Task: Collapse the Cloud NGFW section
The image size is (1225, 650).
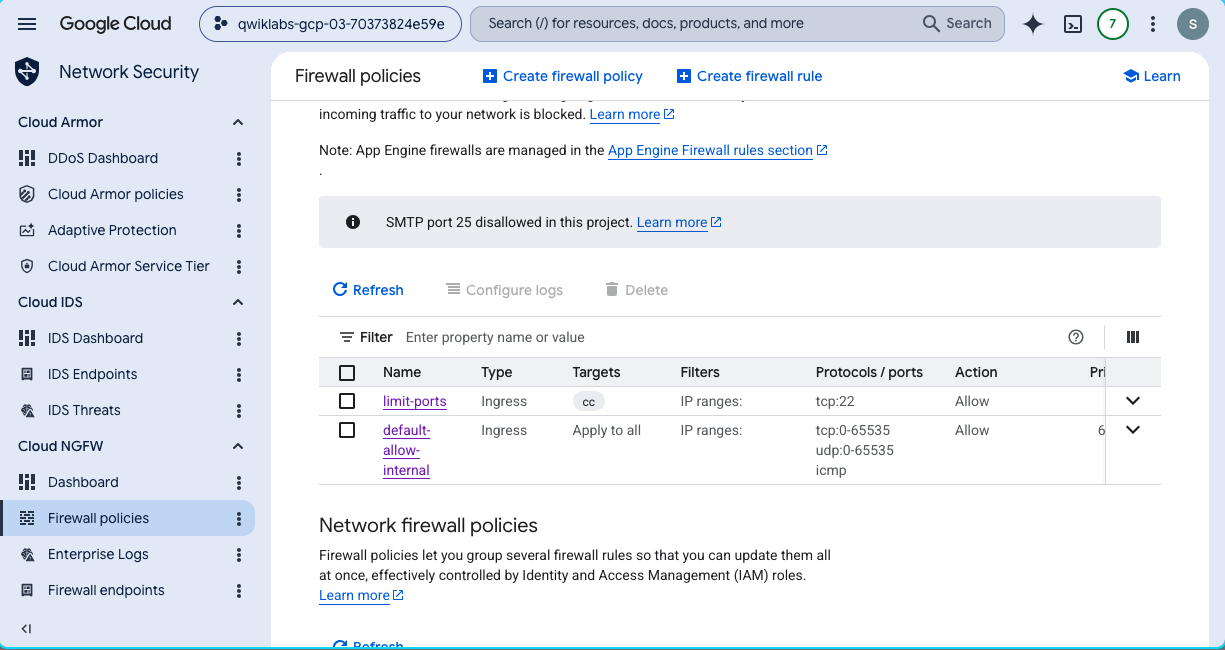Action: (238, 446)
